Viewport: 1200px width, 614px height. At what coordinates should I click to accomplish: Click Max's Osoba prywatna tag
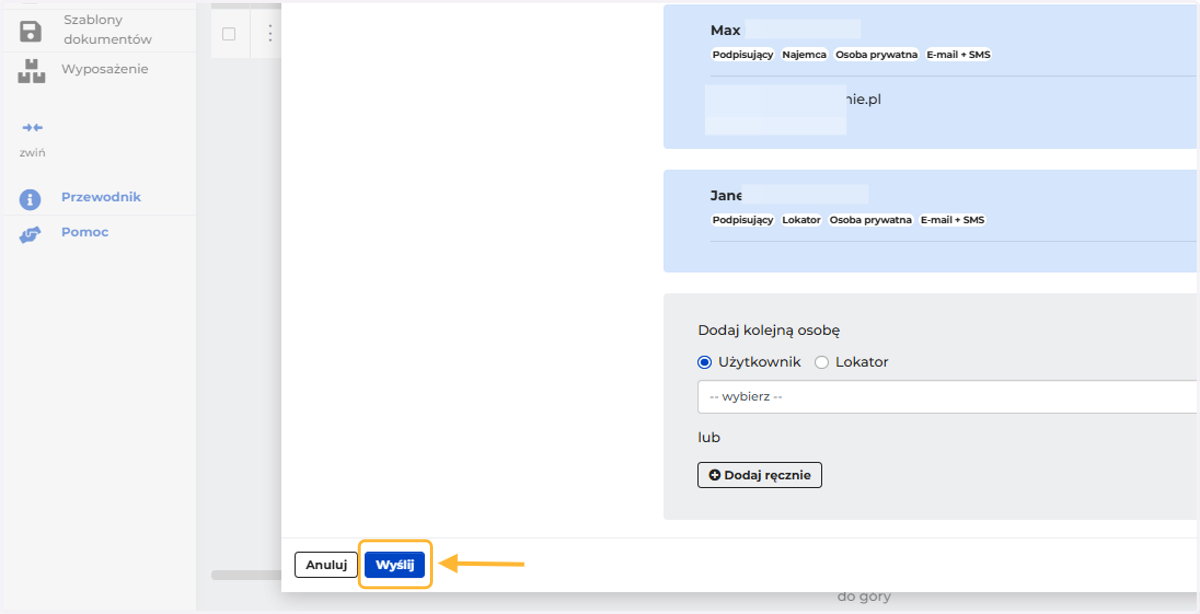click(876, 55)
